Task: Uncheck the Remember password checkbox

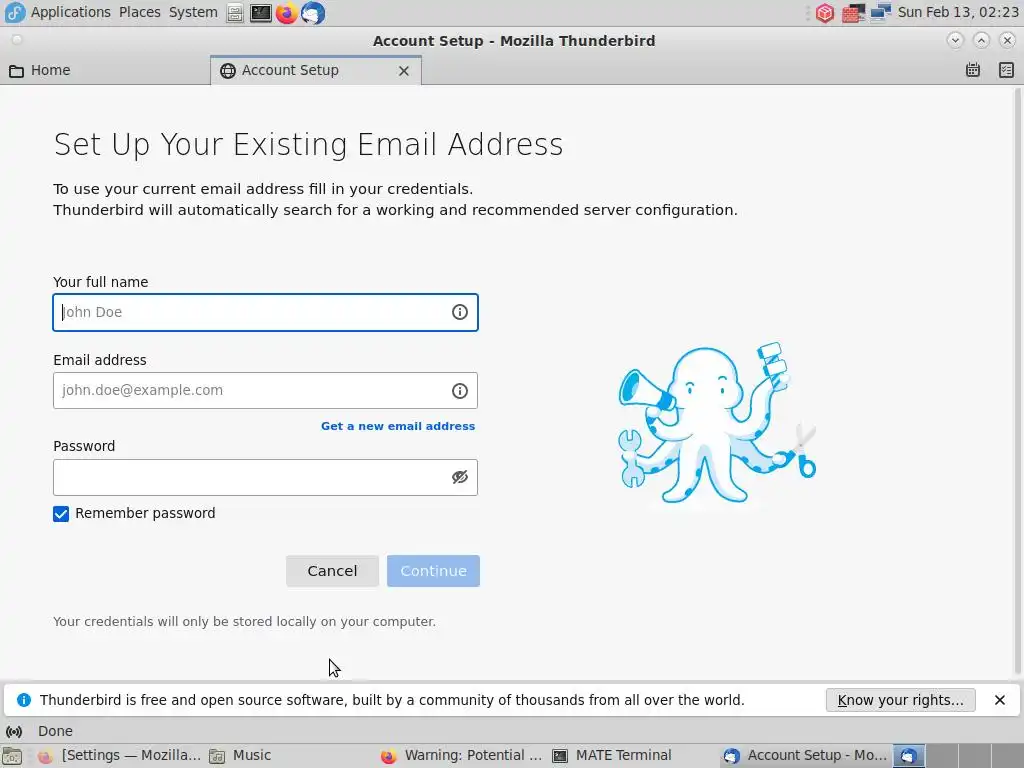Action: tap(61, 514)
